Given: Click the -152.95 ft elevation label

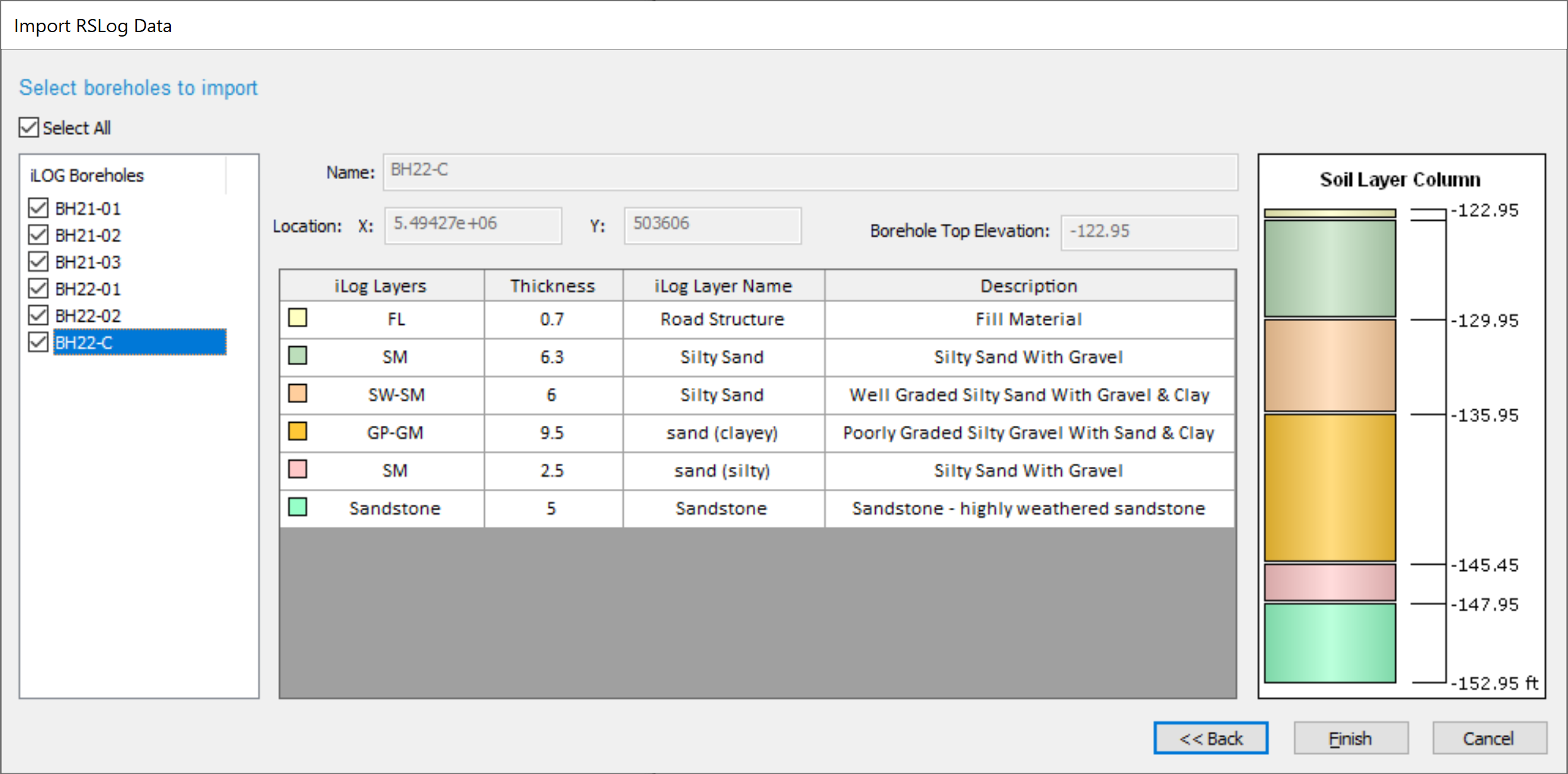Looking at the screenshot, I should coord(1494,683).
